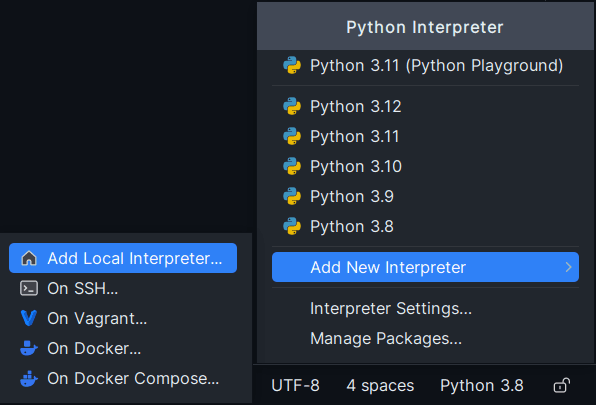The image size is (596, 405).
Task: Click the Python icon beside Python 3.10
Action: 292,166
